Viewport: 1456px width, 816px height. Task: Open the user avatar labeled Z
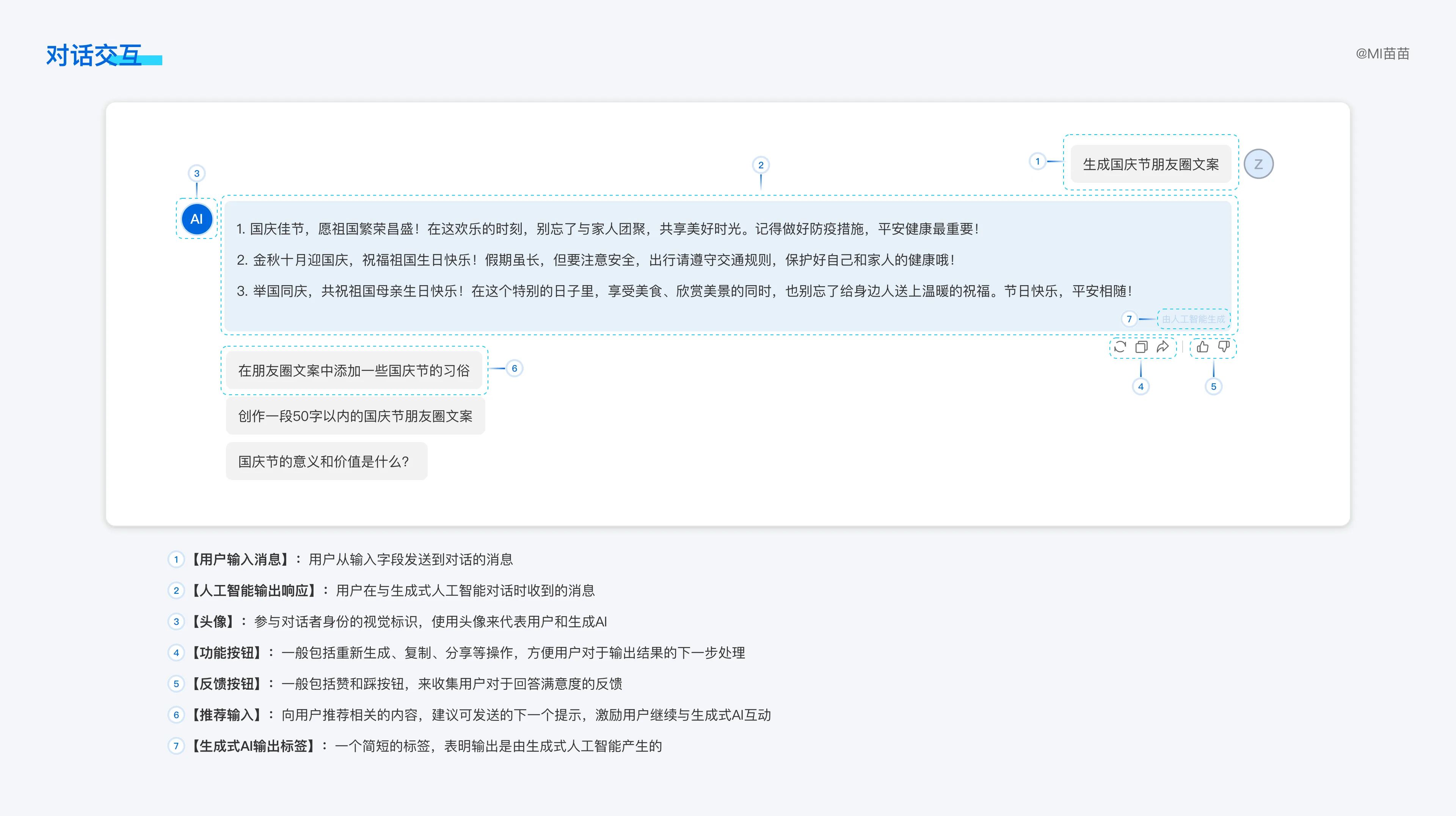pos(1259,165)
